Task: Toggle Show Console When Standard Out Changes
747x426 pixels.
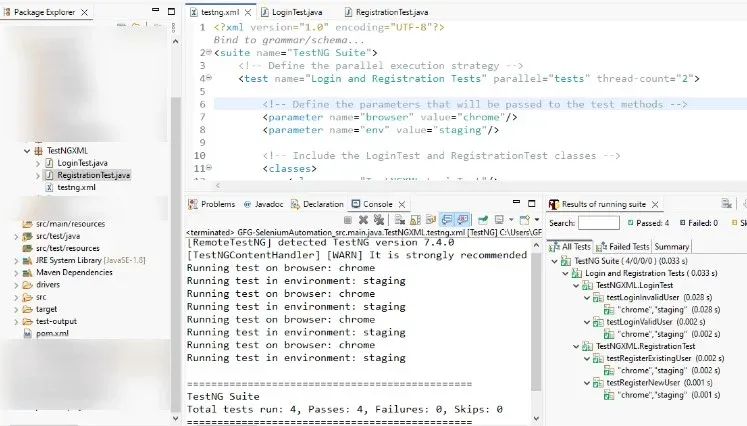Action: pyautogui.click(x=447, y=220)
